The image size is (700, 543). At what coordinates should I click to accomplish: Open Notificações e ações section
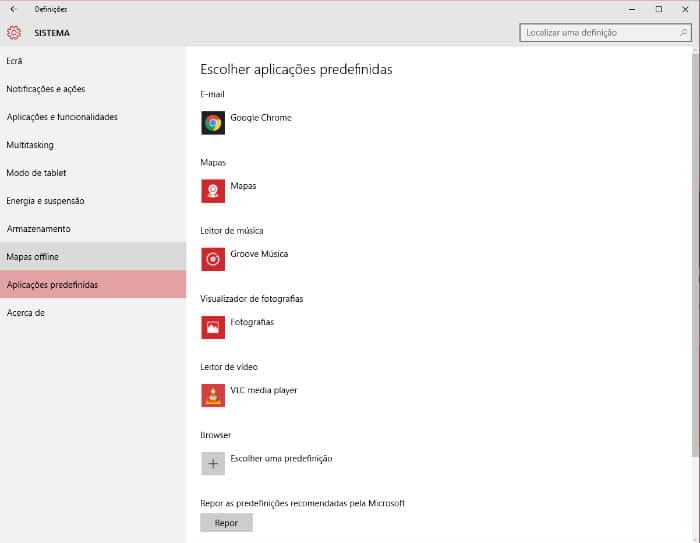coord(93,89)
